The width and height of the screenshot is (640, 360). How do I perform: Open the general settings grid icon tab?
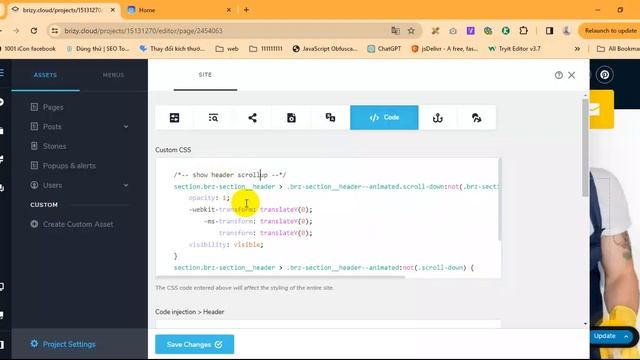174,118
